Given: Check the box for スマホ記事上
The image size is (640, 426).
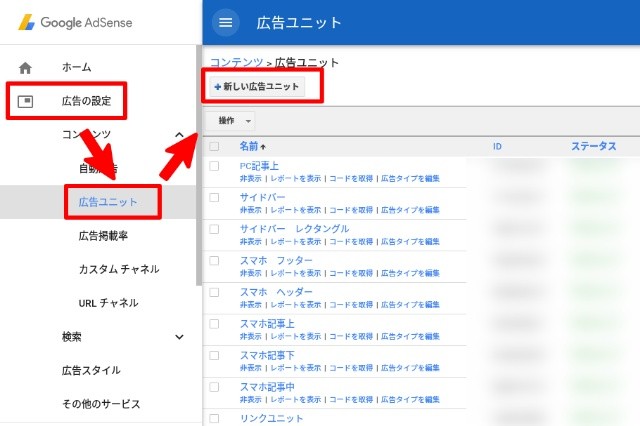Looking at the screenshot, I should pos(214,324).
